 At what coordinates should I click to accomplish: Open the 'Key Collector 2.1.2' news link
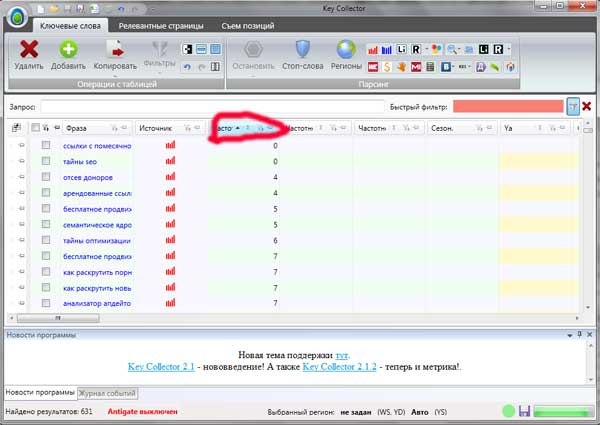tap(339, 366)
